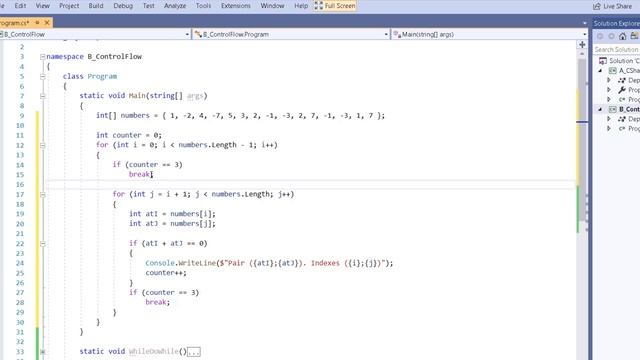Click the 'counter++;' statement on line 25
Screen dimensions: 640x360
coord(166,273)
